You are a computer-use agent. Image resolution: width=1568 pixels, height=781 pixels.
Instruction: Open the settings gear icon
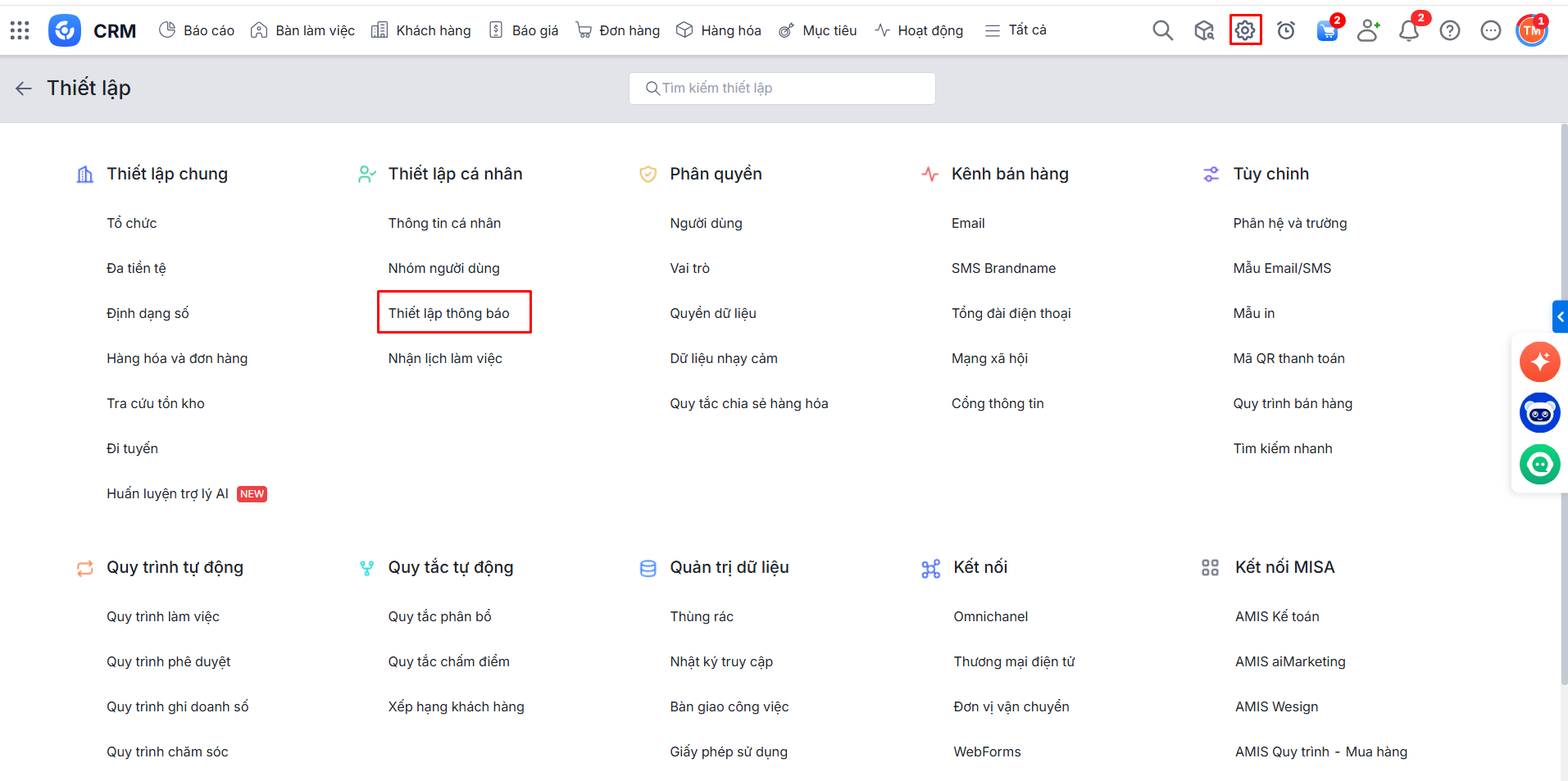(1244, 31)
